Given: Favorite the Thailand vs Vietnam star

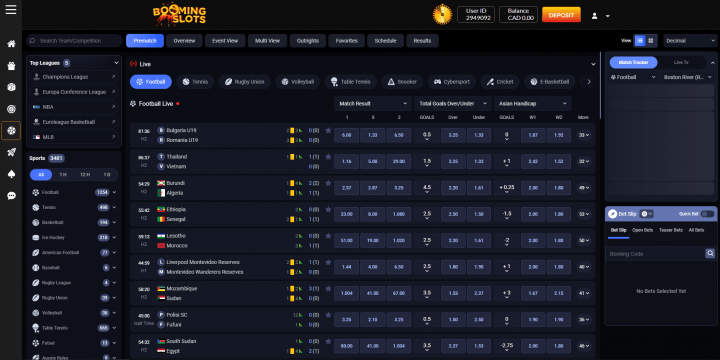Looking at the screenshot, I should click(328, 157).
